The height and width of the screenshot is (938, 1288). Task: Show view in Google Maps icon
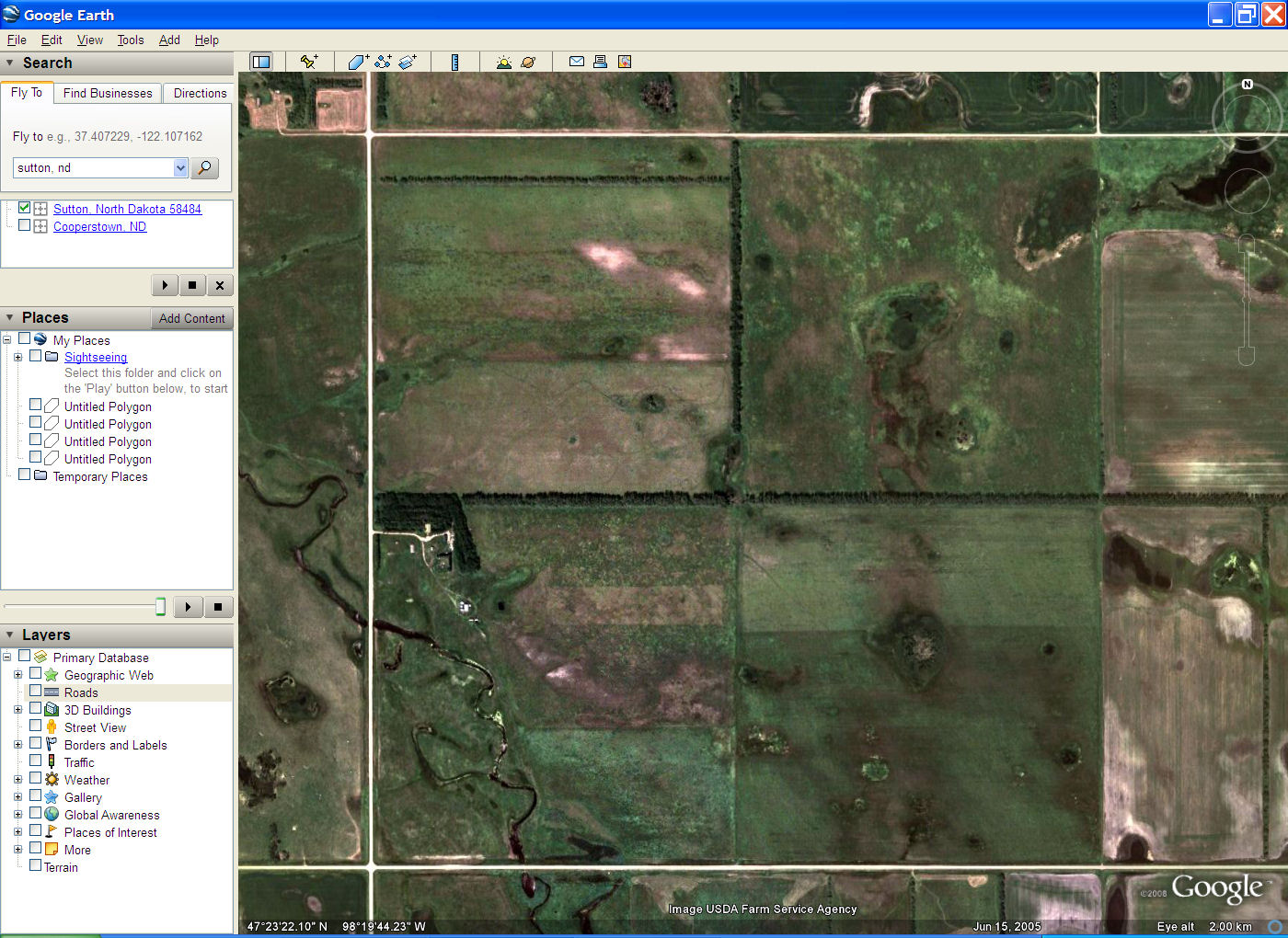[x=625, y=62]
